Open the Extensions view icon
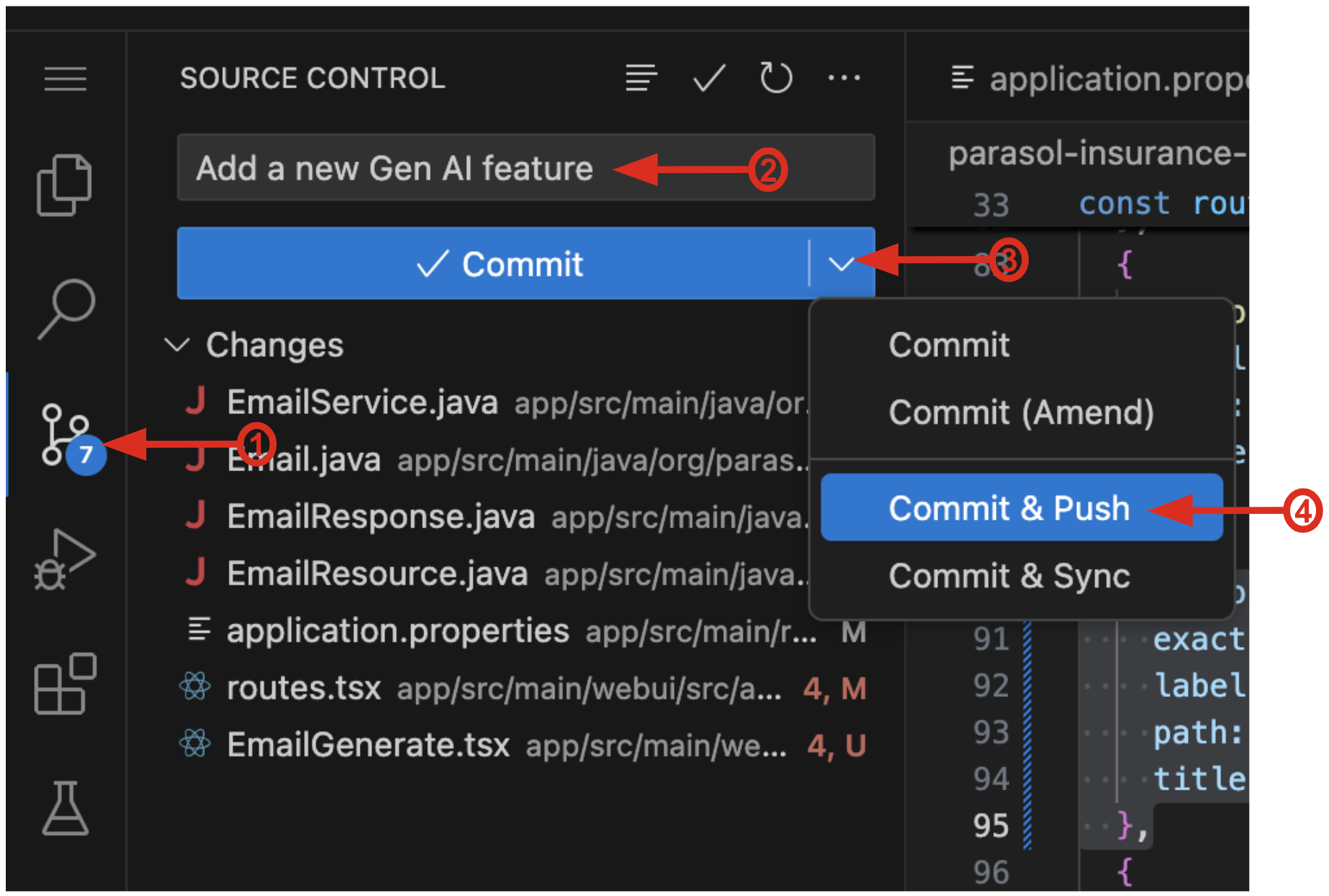Image resolution: width=1329 pixels, height=896 pixels. point(65,684)
